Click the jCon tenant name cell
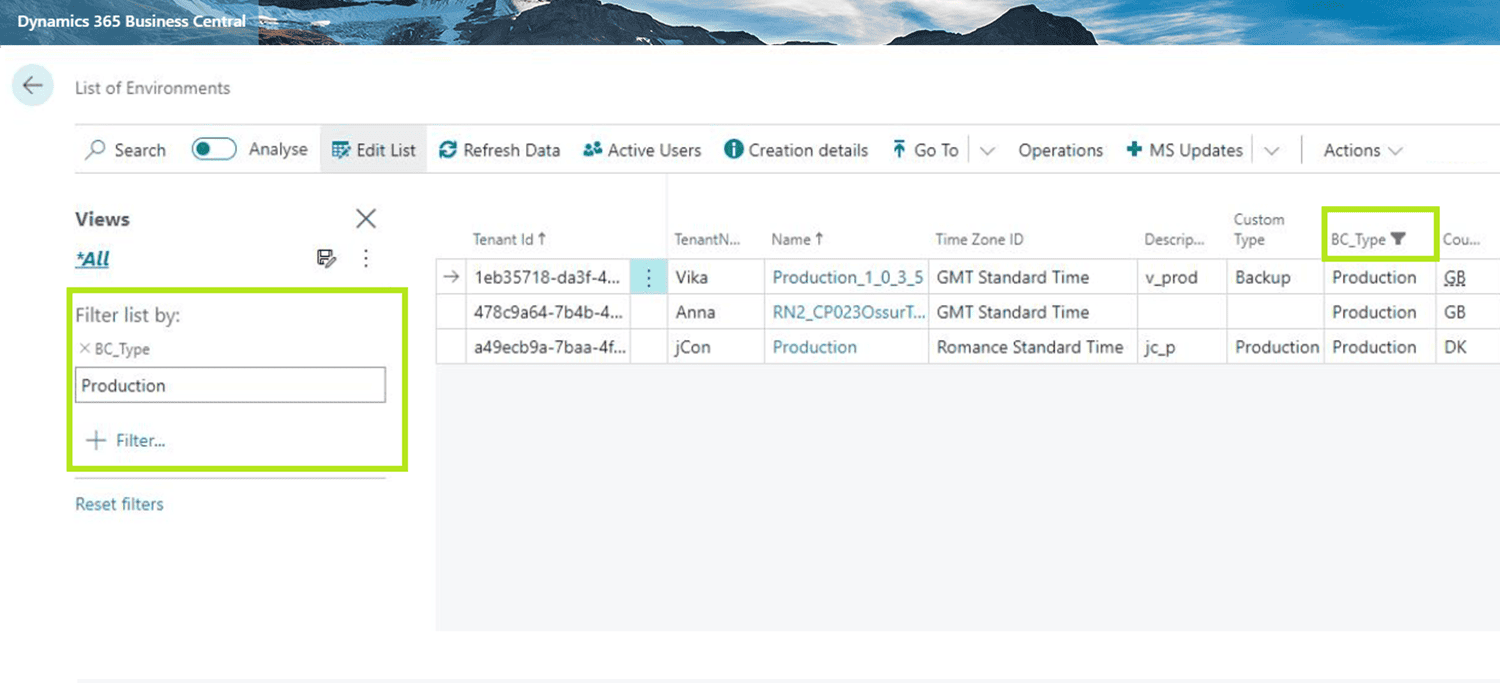Screen dimensions: 1500x683 click(x=716, y=347)
